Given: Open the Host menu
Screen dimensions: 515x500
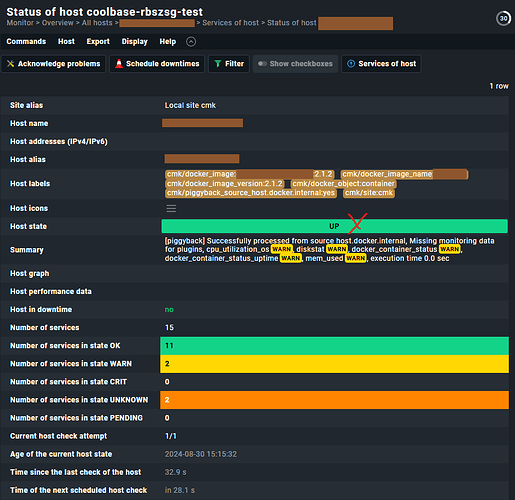Looking at the screenshot, I should tap(66, 42).
